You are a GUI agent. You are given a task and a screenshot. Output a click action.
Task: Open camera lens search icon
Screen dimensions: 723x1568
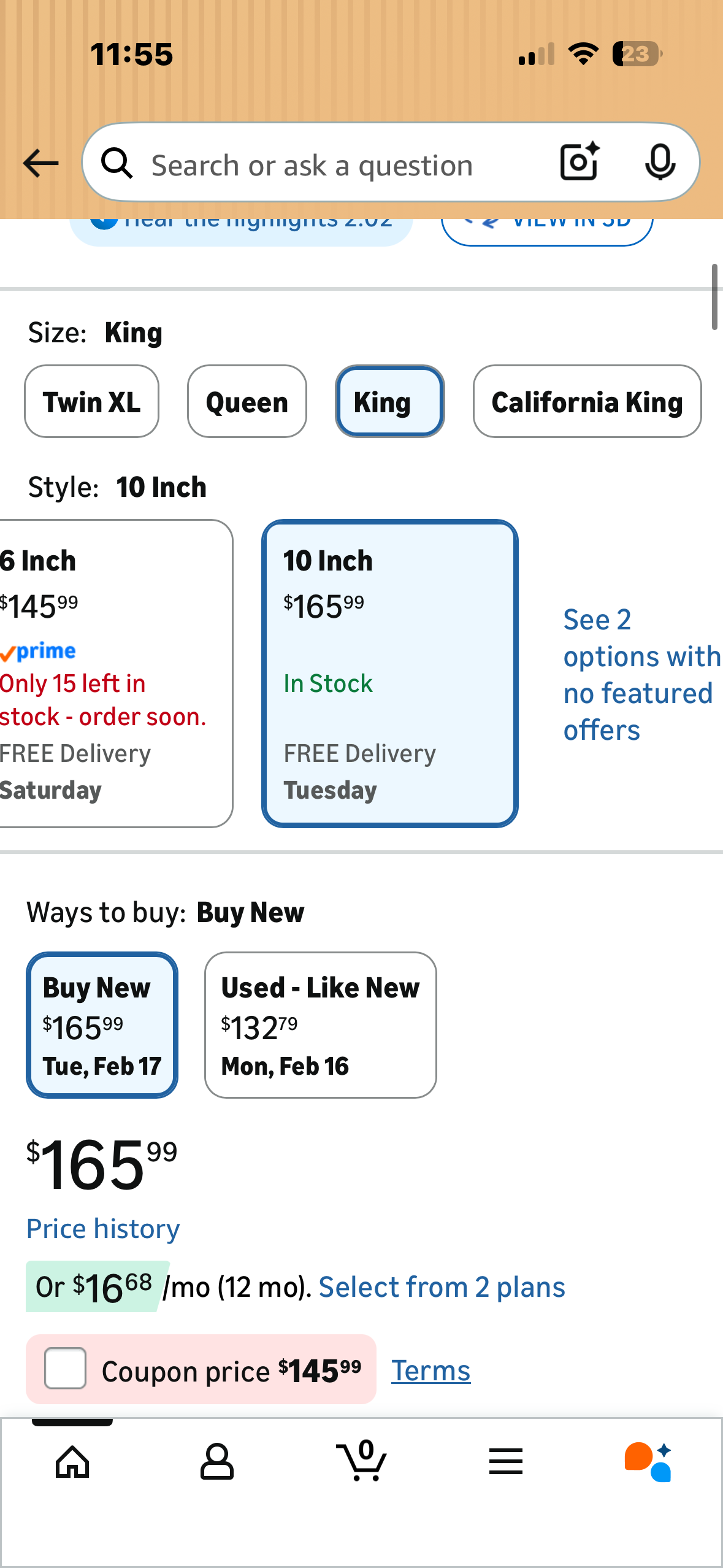pyautogui.click(x=580, y=162)
